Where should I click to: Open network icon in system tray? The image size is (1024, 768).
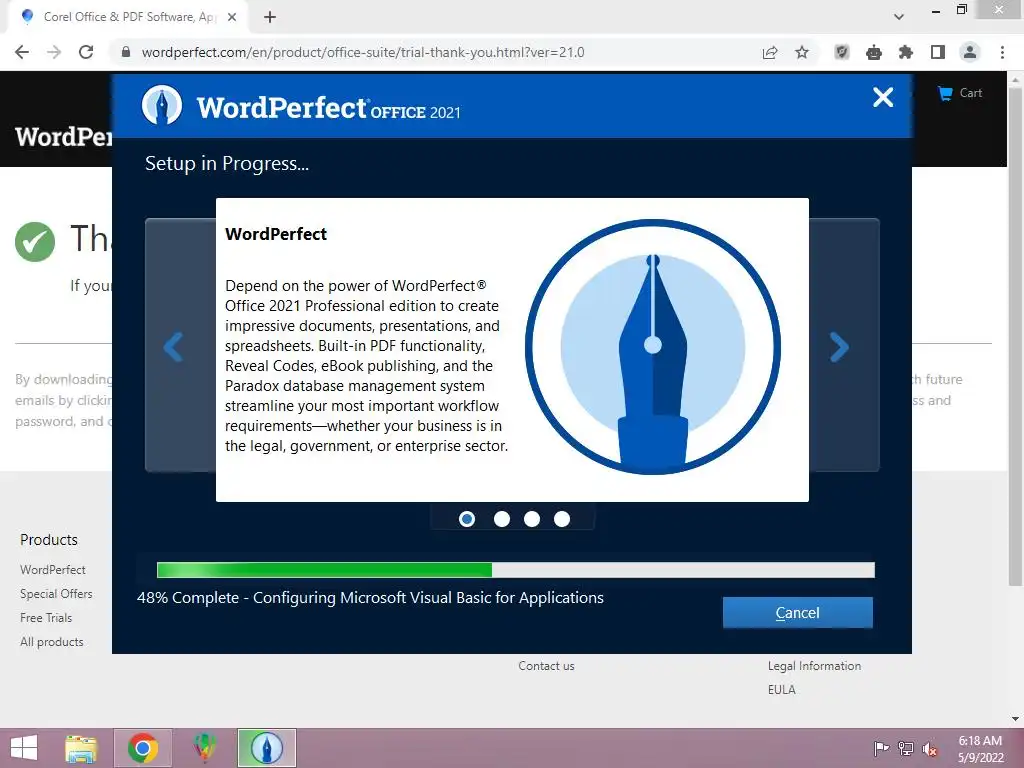[906, 748]
